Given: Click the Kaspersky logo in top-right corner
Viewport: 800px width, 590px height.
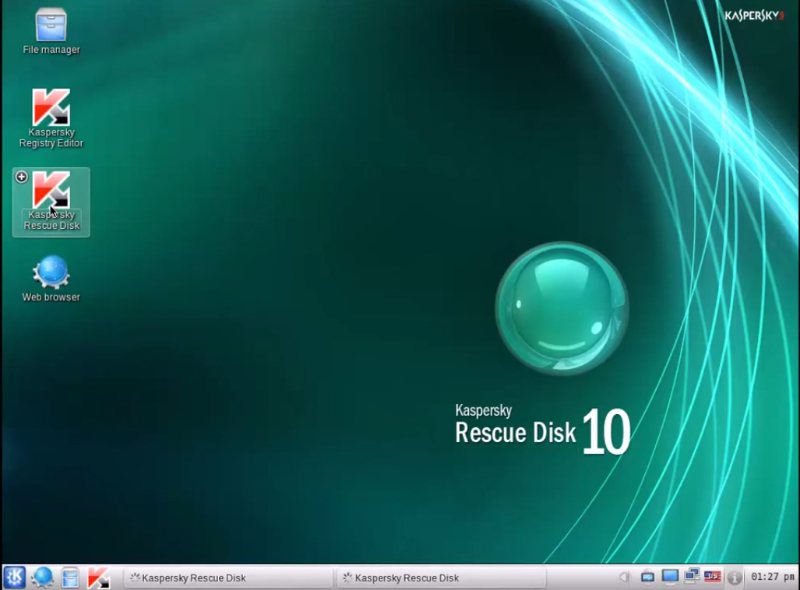Looking at the screenshot, I should 756,15.
